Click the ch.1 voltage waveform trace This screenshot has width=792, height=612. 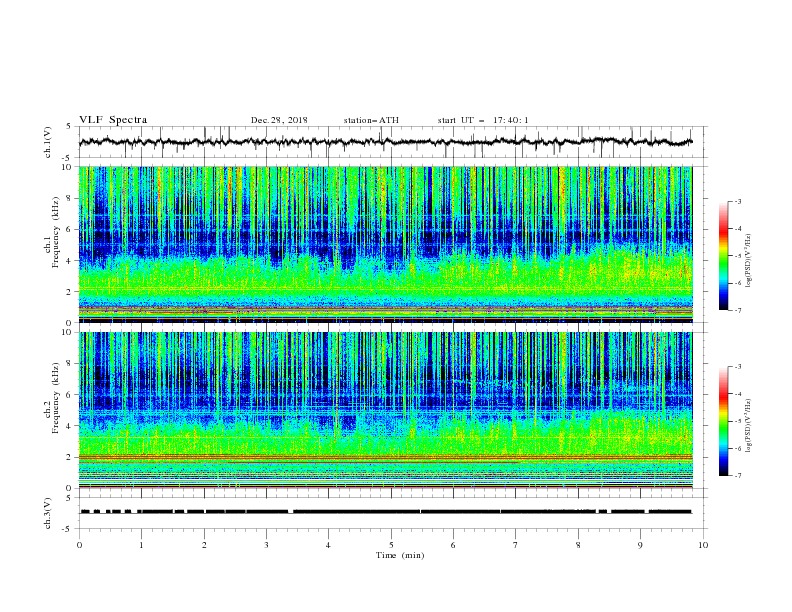click(386, 142)
